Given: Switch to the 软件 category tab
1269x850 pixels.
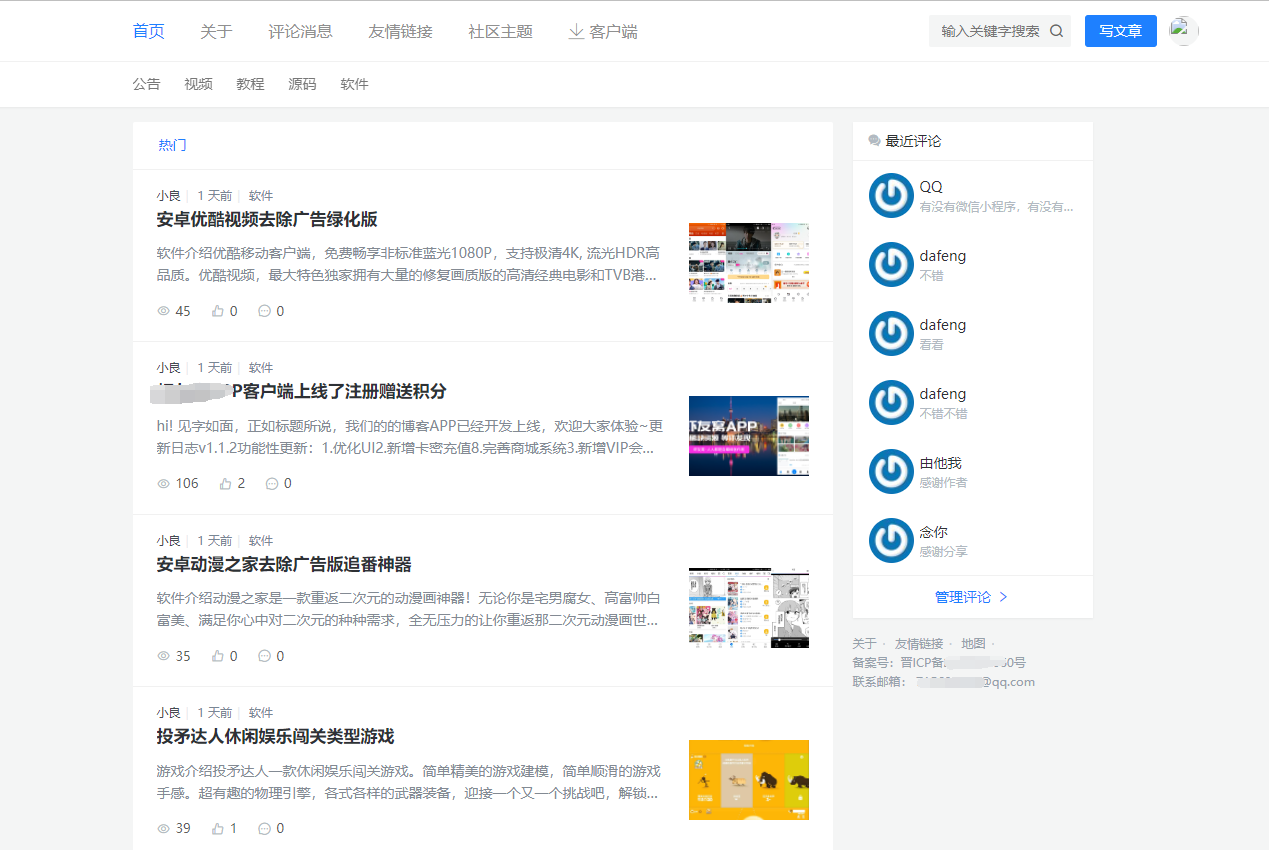Looking at the screenshot, I should point(354,84).
